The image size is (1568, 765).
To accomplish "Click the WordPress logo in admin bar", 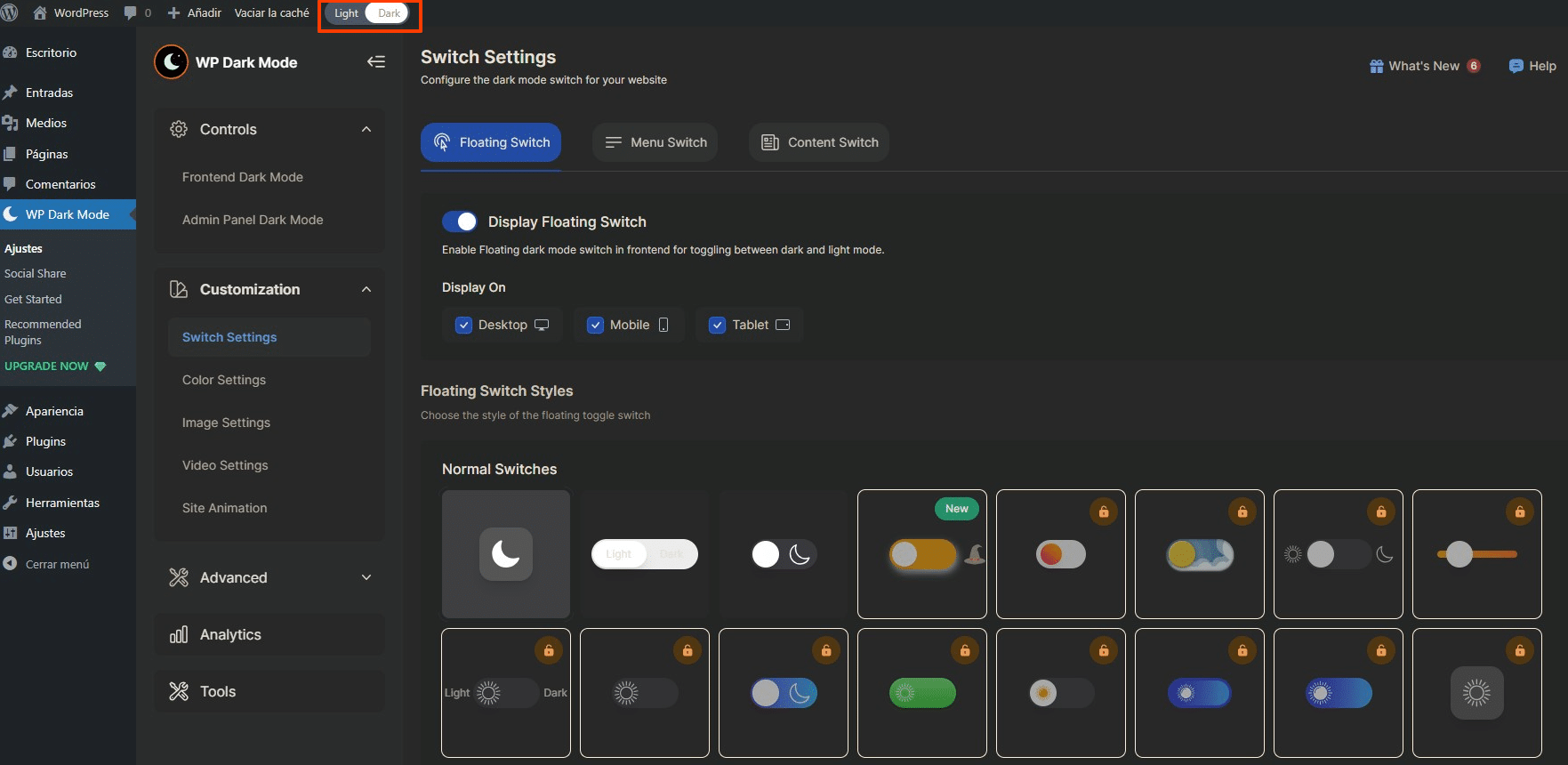I will click(10, 12).
